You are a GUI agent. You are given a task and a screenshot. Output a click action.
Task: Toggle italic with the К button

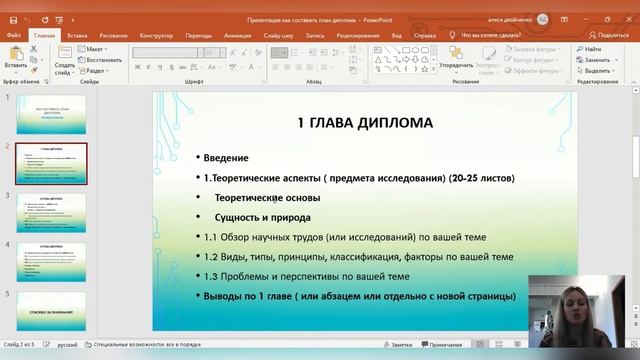pos(149,67)
